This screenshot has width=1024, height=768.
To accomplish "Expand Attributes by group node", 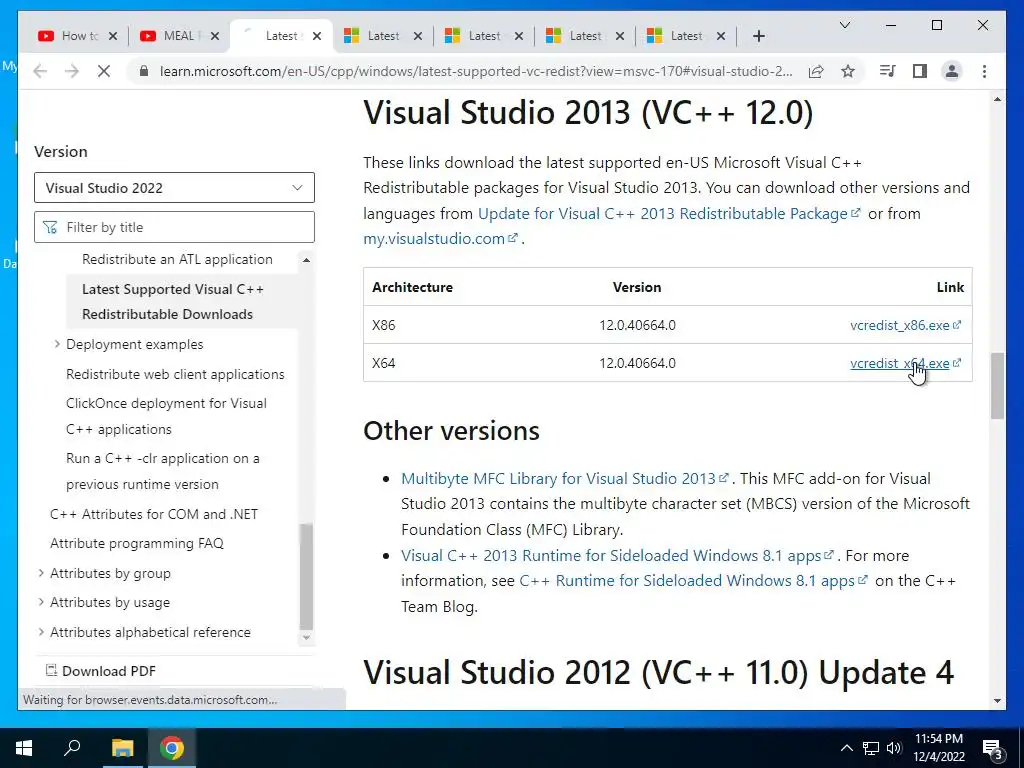I will click(41, 573).
